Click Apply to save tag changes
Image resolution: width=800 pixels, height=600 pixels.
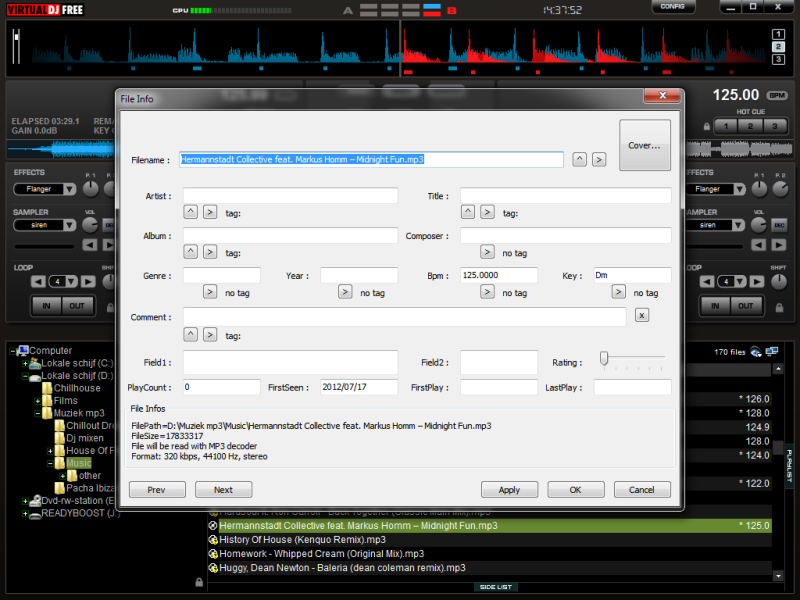tap(509, 490)
